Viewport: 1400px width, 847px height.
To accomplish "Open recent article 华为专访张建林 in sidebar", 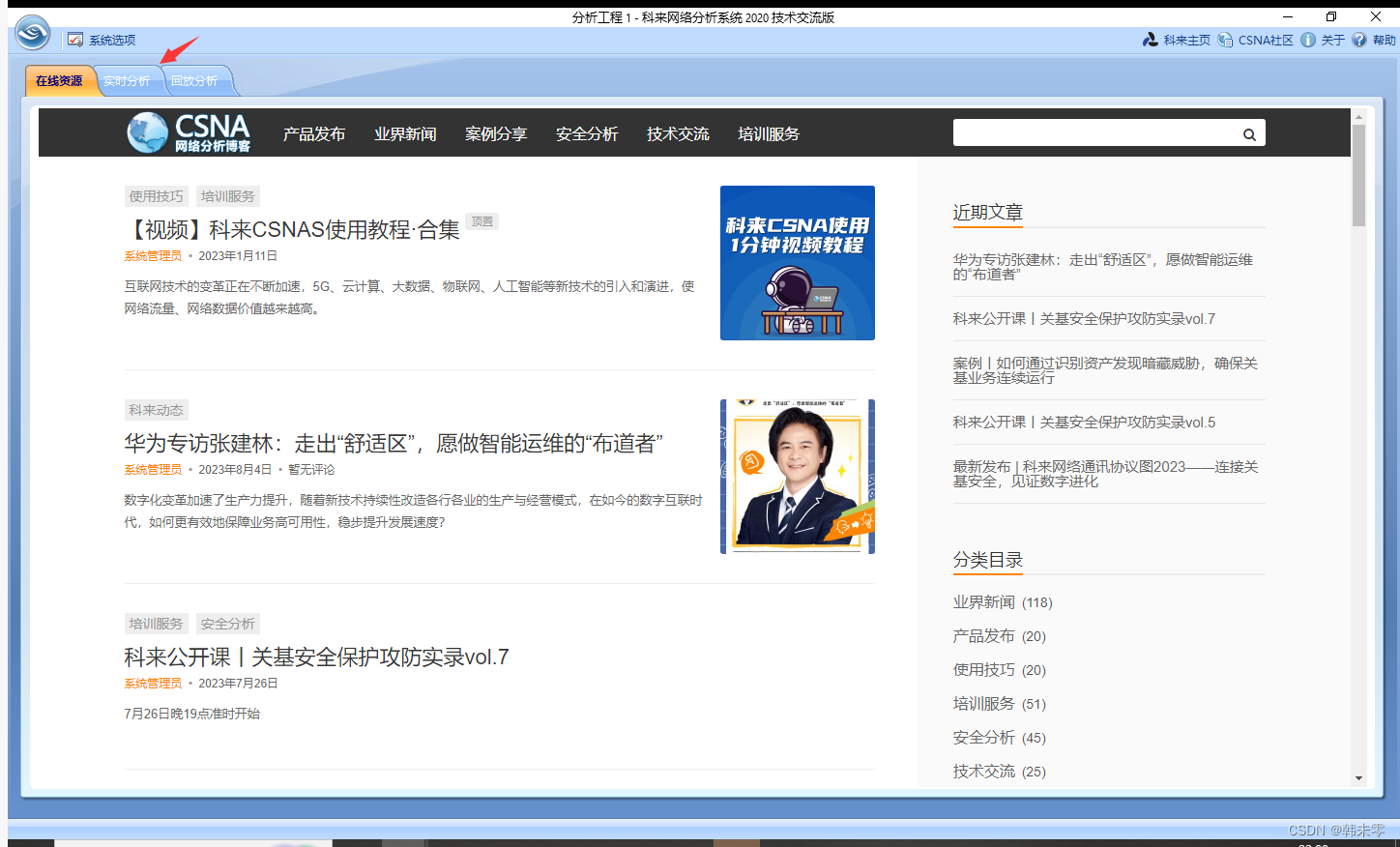I will click(x=1103, y=267).
